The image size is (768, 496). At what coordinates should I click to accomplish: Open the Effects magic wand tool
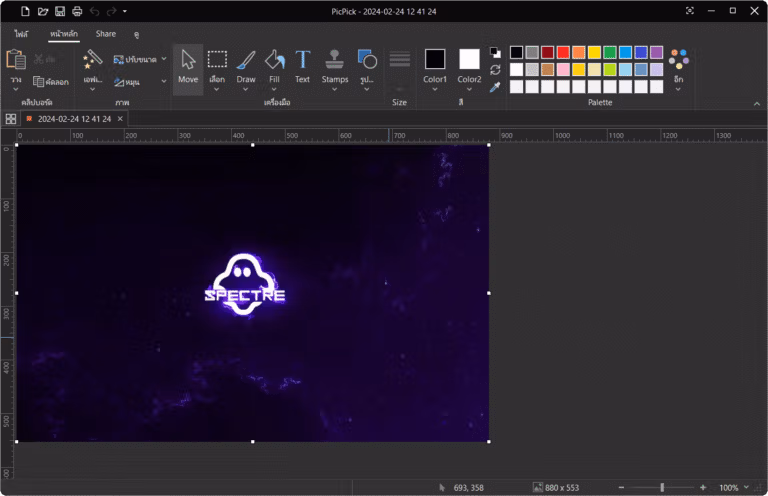tap(92, 59)
